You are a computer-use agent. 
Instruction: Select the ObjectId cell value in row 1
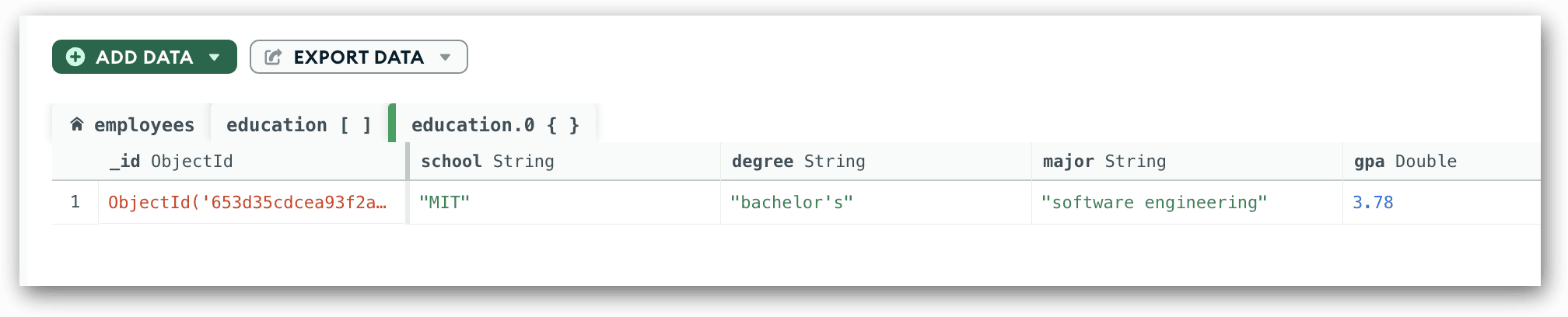(252, 203)
